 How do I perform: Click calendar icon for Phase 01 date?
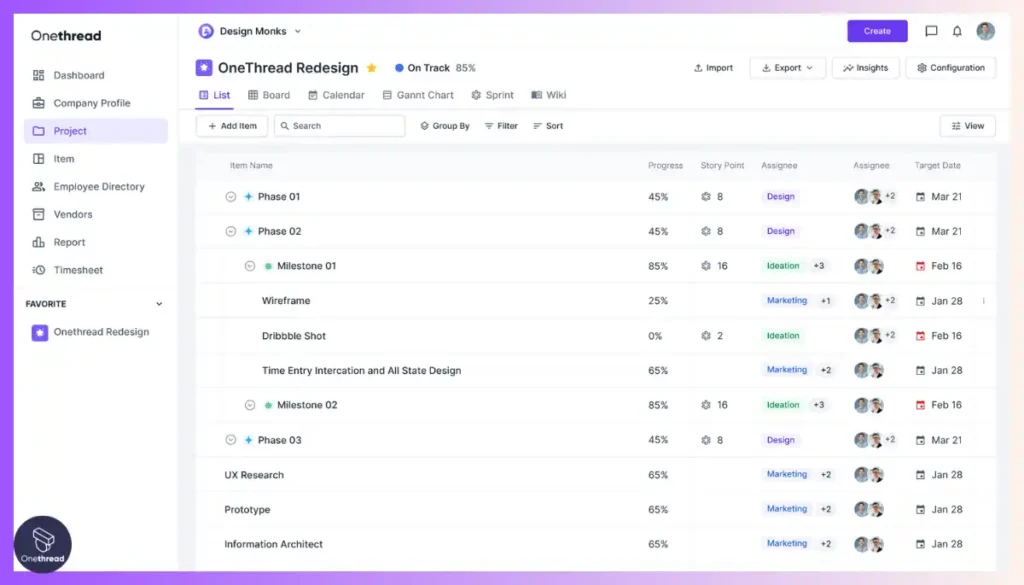(920, 197)
